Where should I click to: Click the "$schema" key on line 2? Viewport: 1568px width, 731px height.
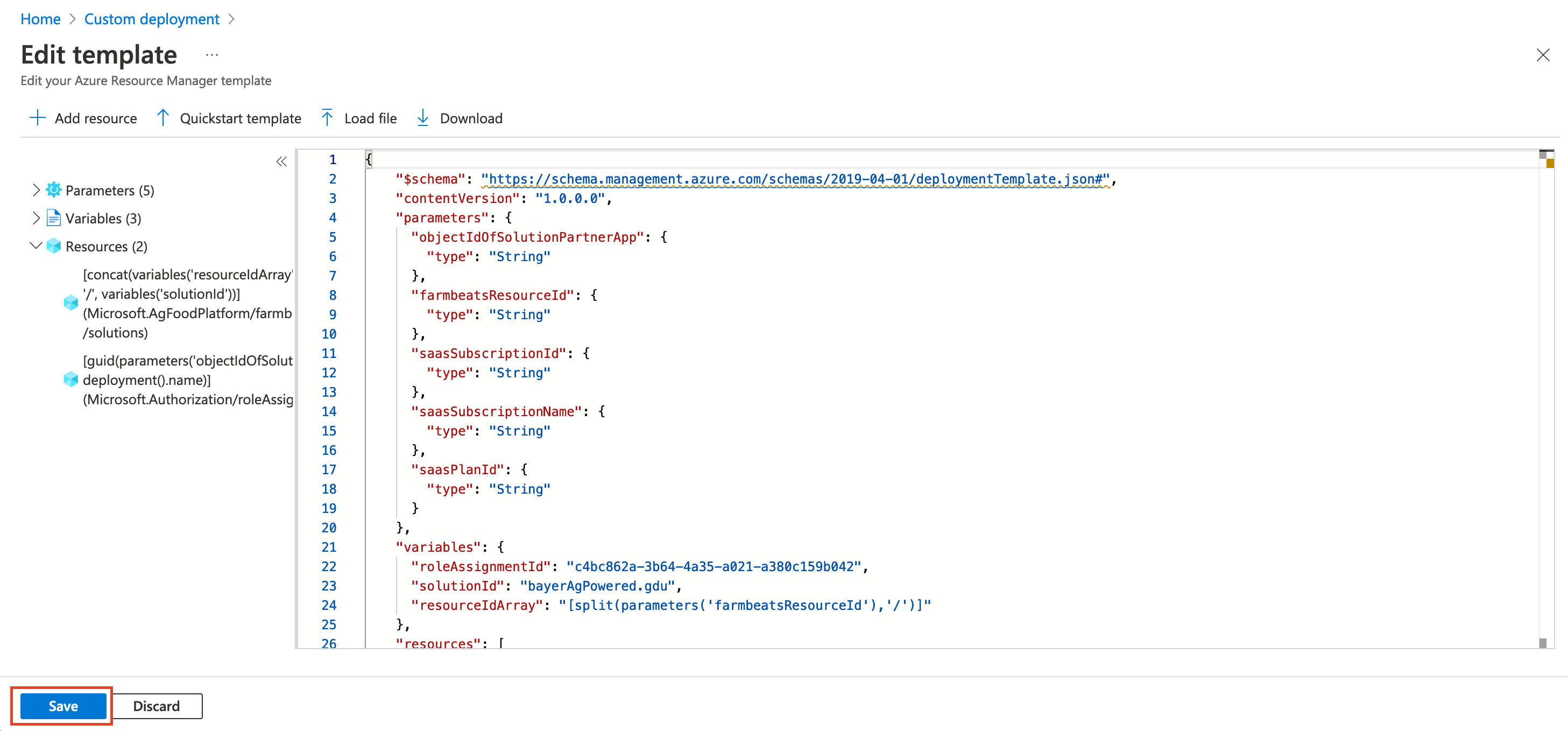(x=431, y=179)
